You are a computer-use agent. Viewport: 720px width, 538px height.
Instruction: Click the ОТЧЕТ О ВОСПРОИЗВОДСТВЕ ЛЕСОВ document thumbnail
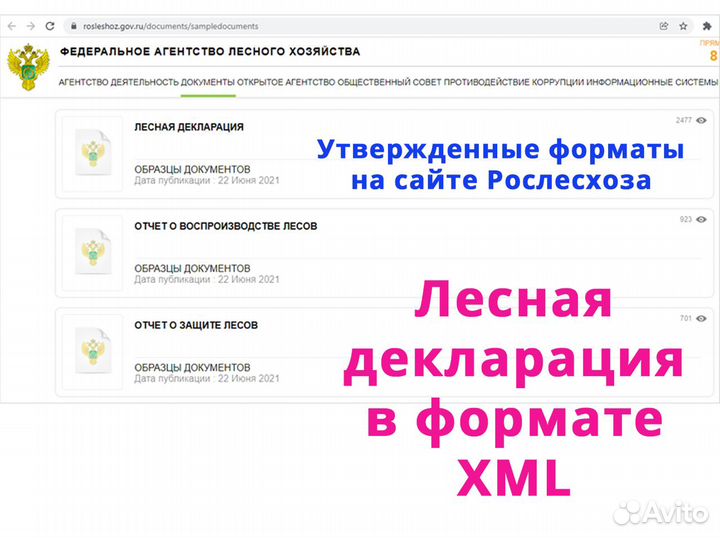pos(92,252)
